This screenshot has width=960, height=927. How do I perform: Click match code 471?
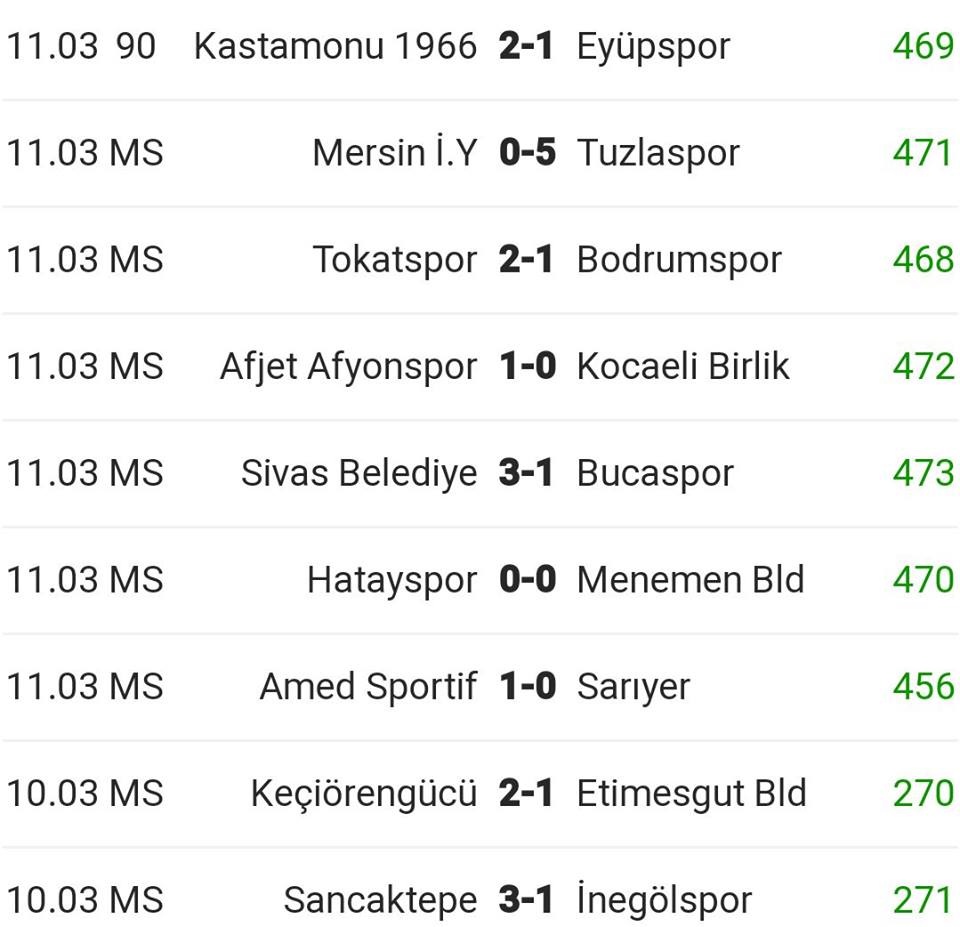(x=923, y=153)
